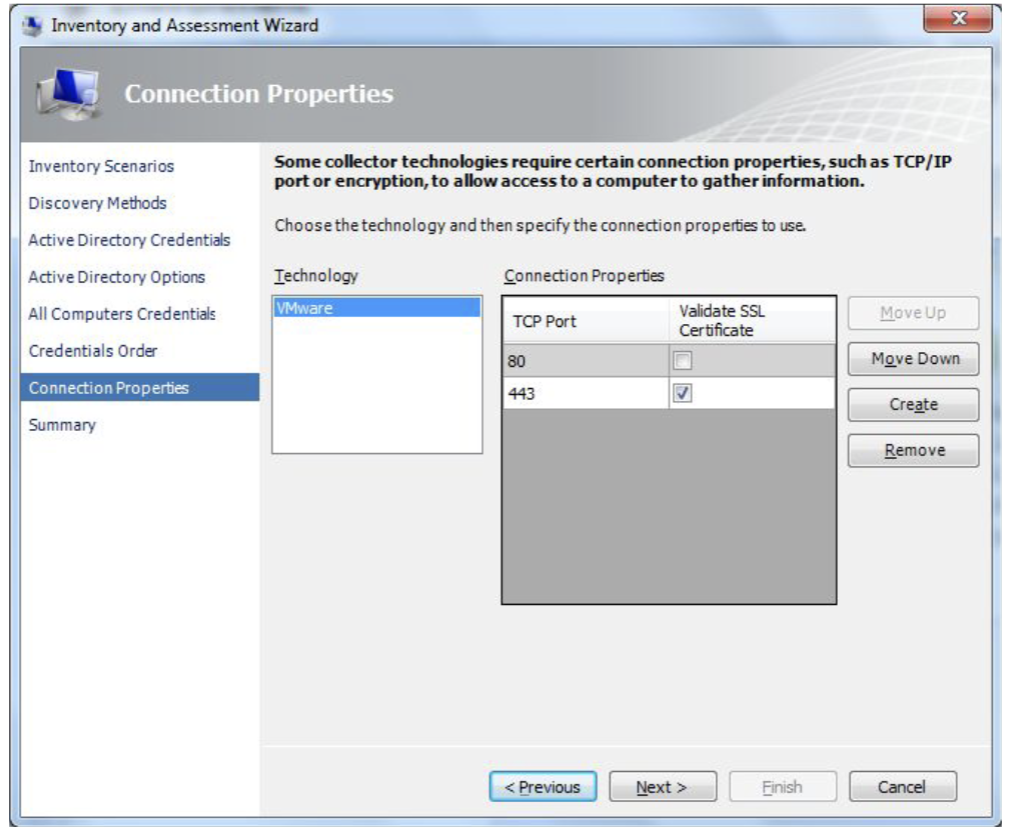The height and width of the screenshot is (834, 1014).
Task: Click the TCP Port column header
Action: coord(586,321)
